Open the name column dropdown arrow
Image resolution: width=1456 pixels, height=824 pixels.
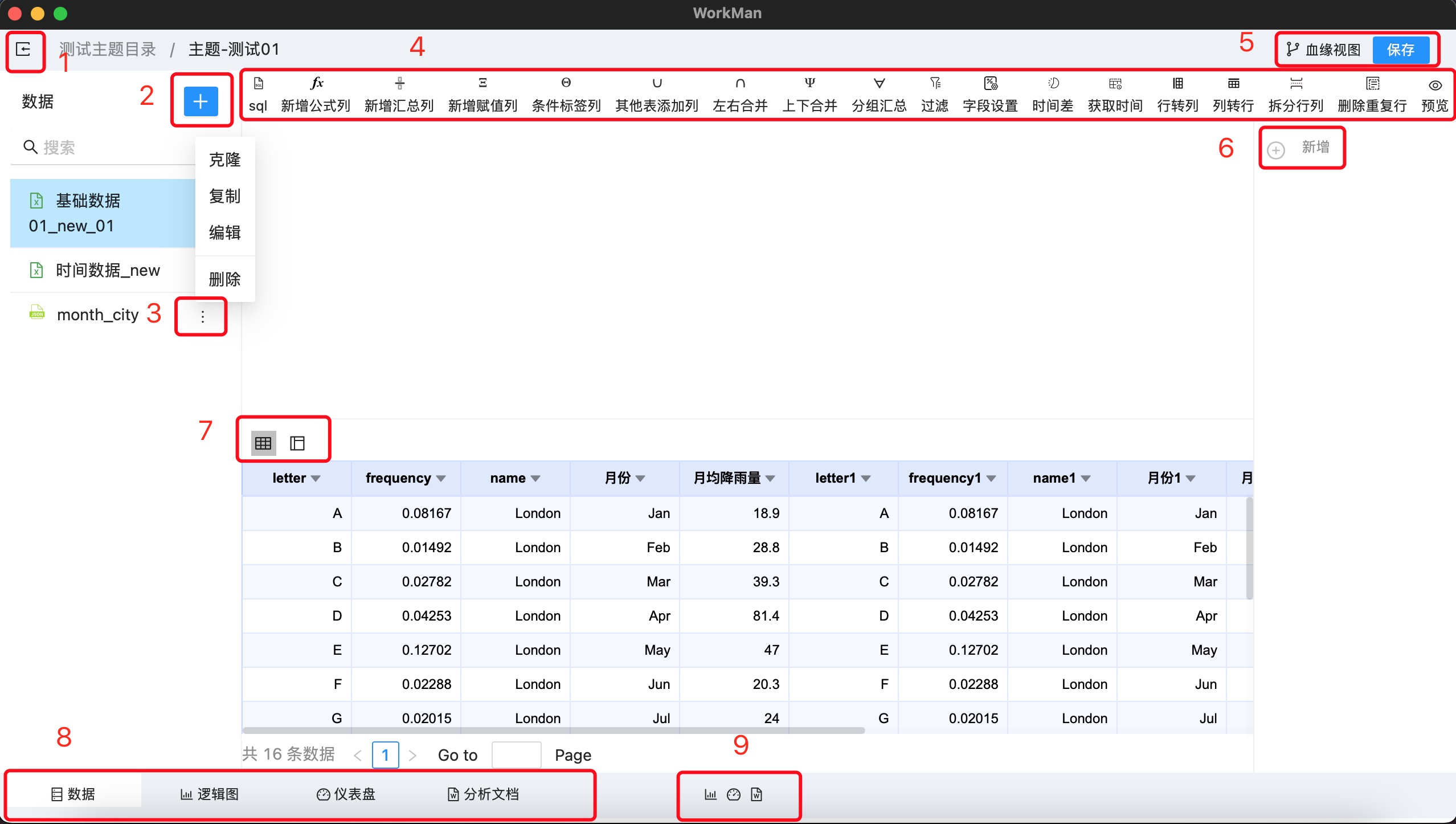click(535, 479)
